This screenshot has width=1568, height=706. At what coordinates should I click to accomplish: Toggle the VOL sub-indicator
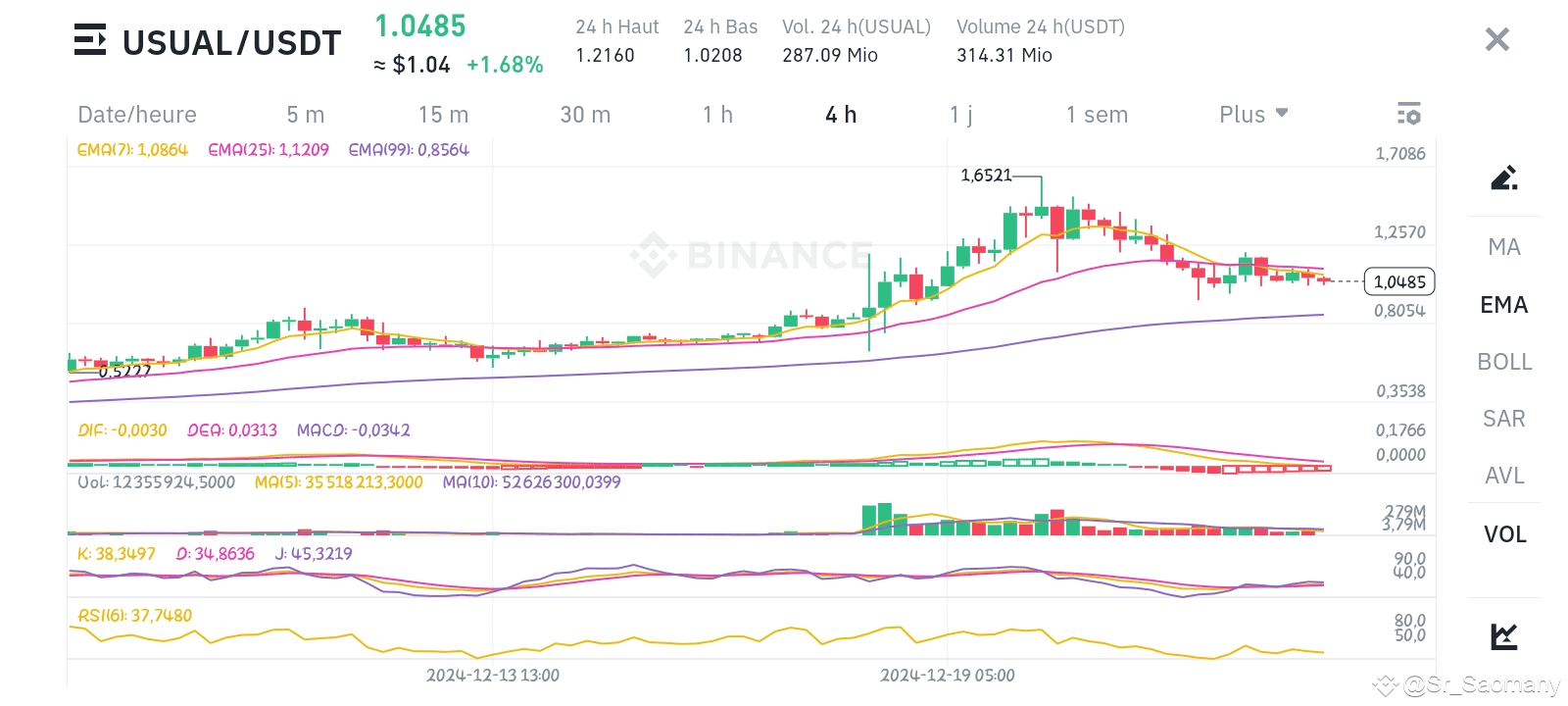[1504, 534]
